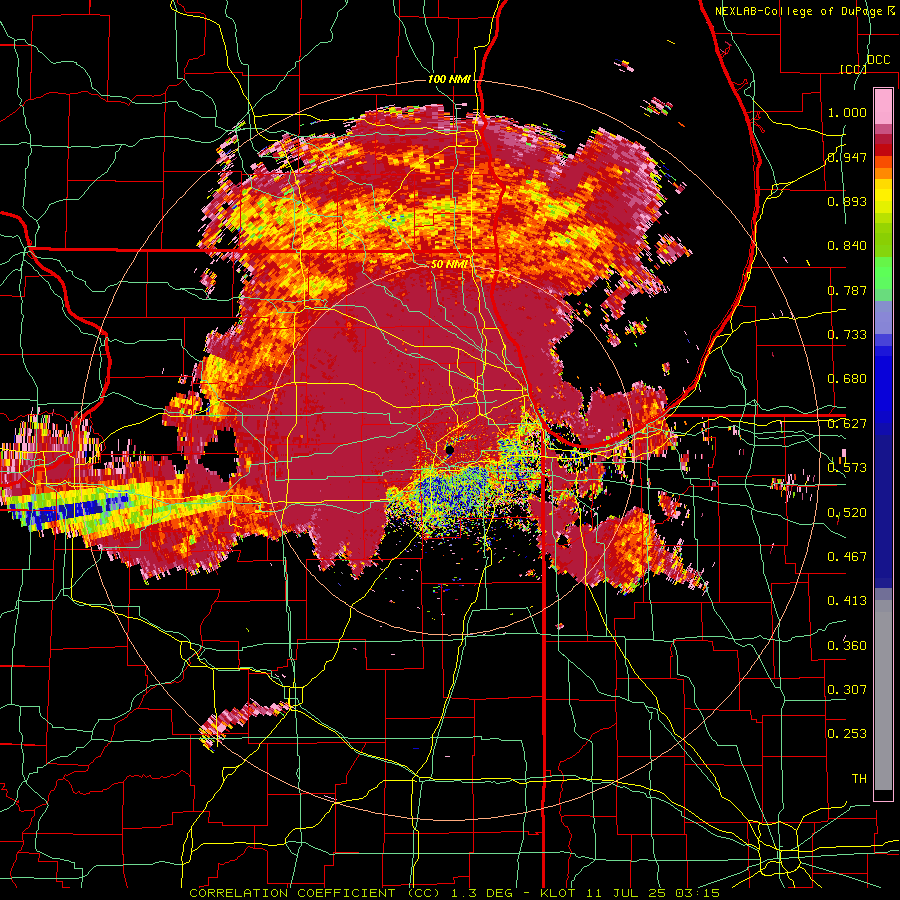Click the 100 NMI range ring label
This screenshot has width=900, height=900.
[449, 79]
